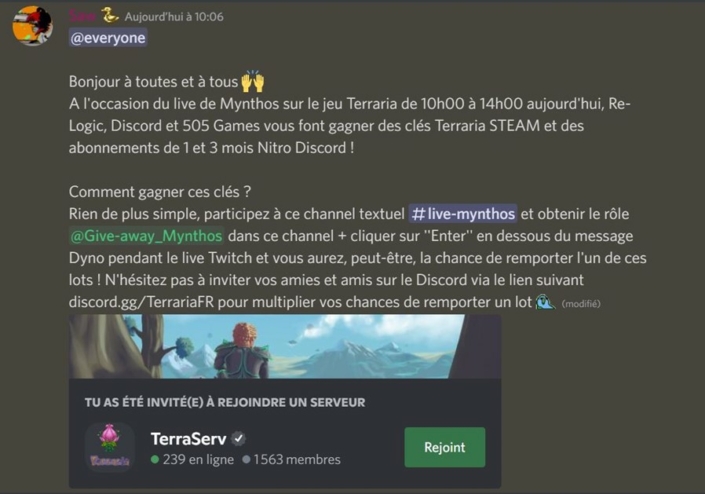Click the TerraServ server name
This screenshot has height=494, width=705.
(188, 439)
